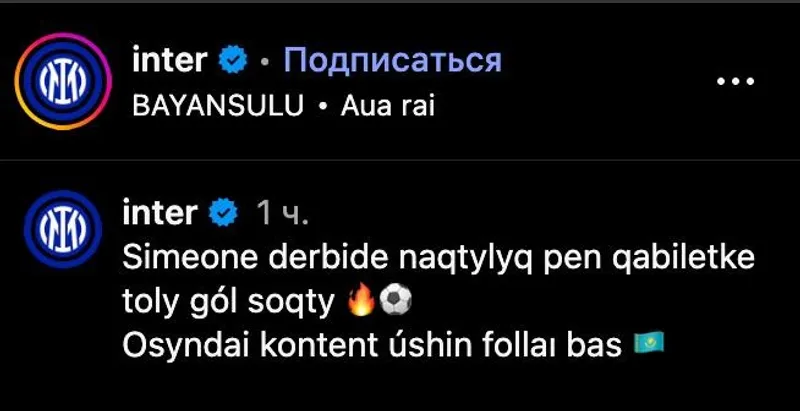Click the inter username in the caption

158,213
